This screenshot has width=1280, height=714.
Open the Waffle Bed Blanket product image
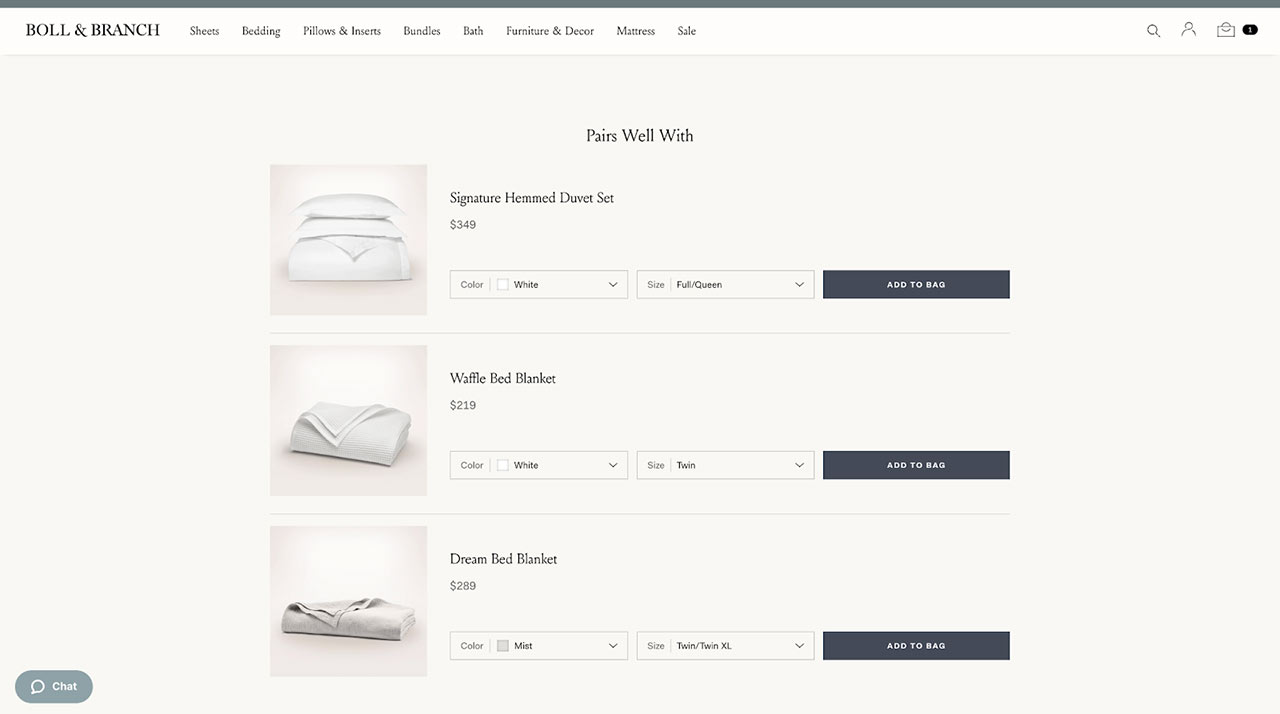click(x=348, y=420)
